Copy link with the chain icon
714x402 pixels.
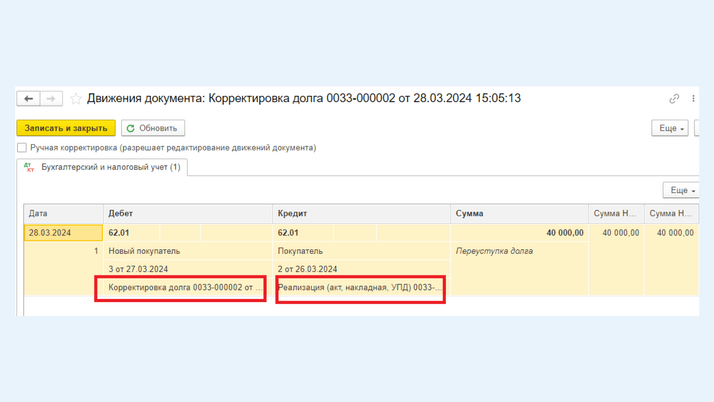674,99
